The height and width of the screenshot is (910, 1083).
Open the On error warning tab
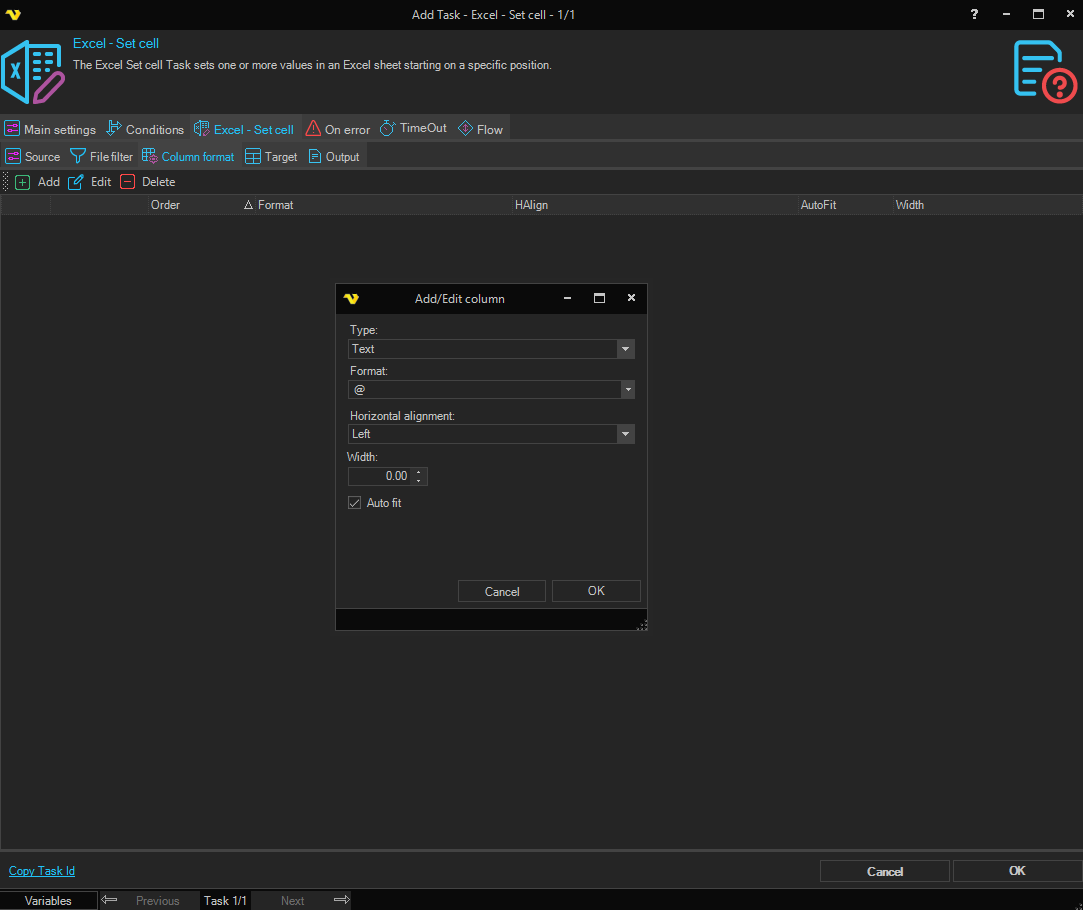337,129
